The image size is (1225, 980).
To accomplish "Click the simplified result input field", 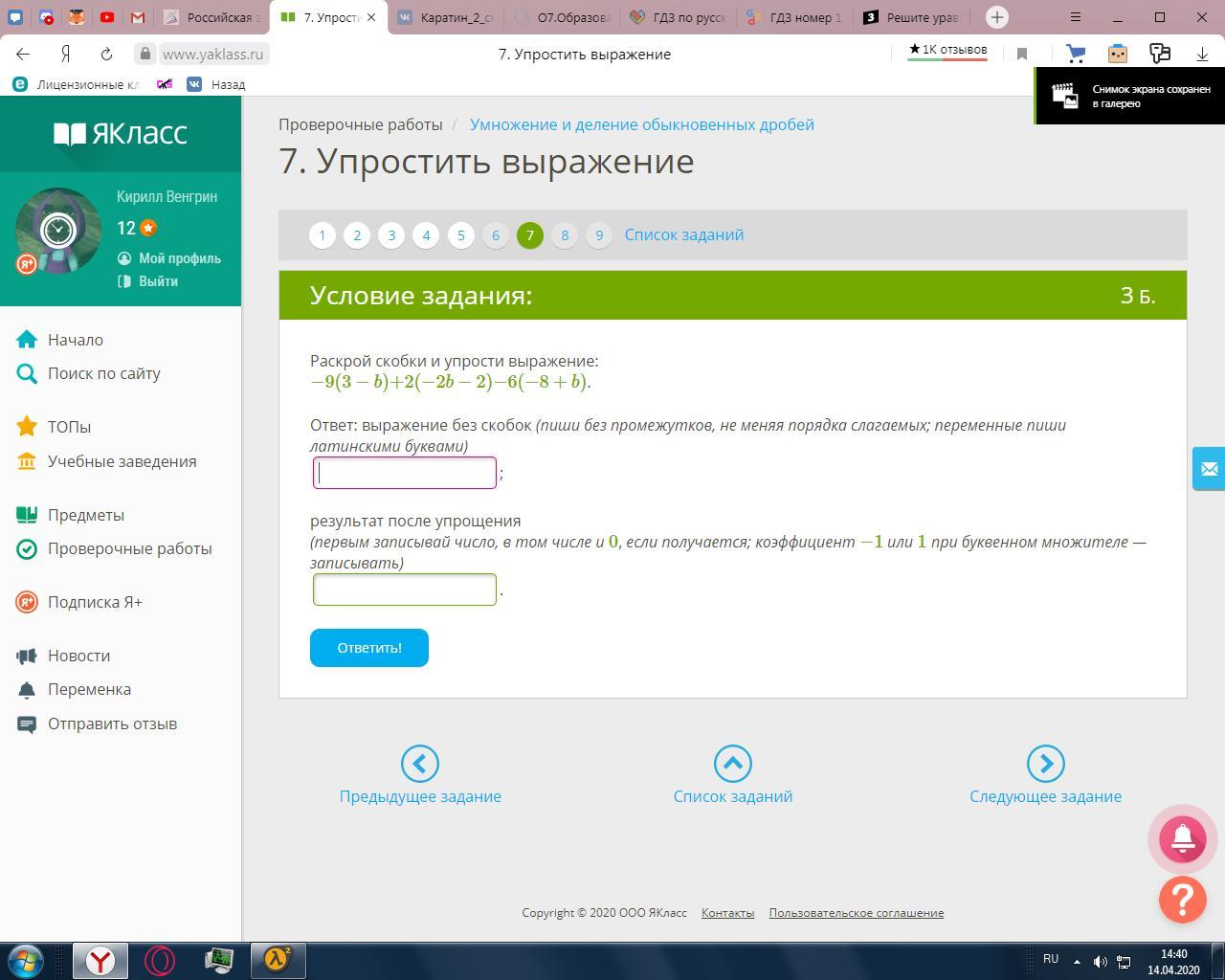I will click(405, 590).
